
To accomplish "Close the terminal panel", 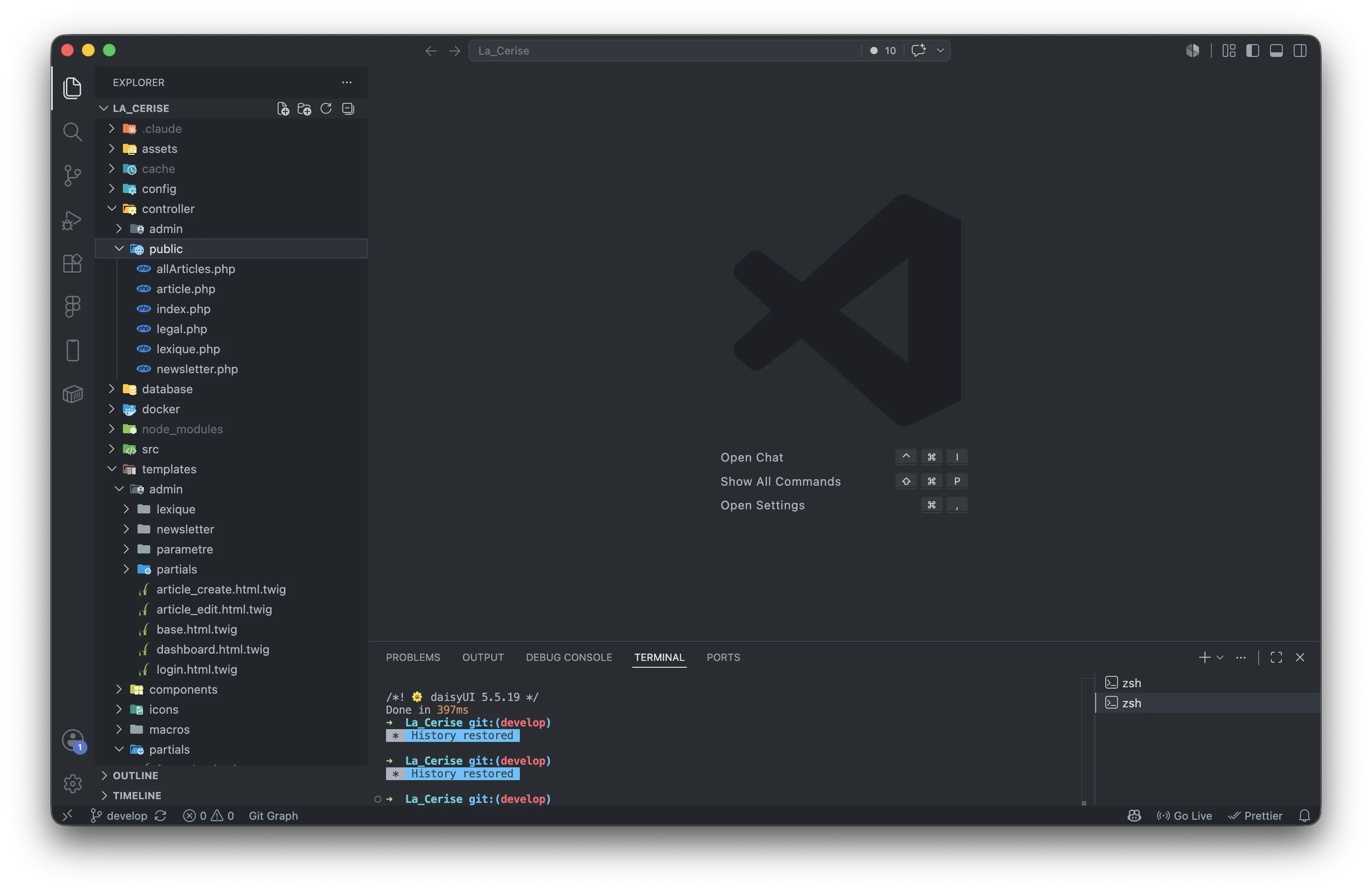I will (x=1299, y=657).
